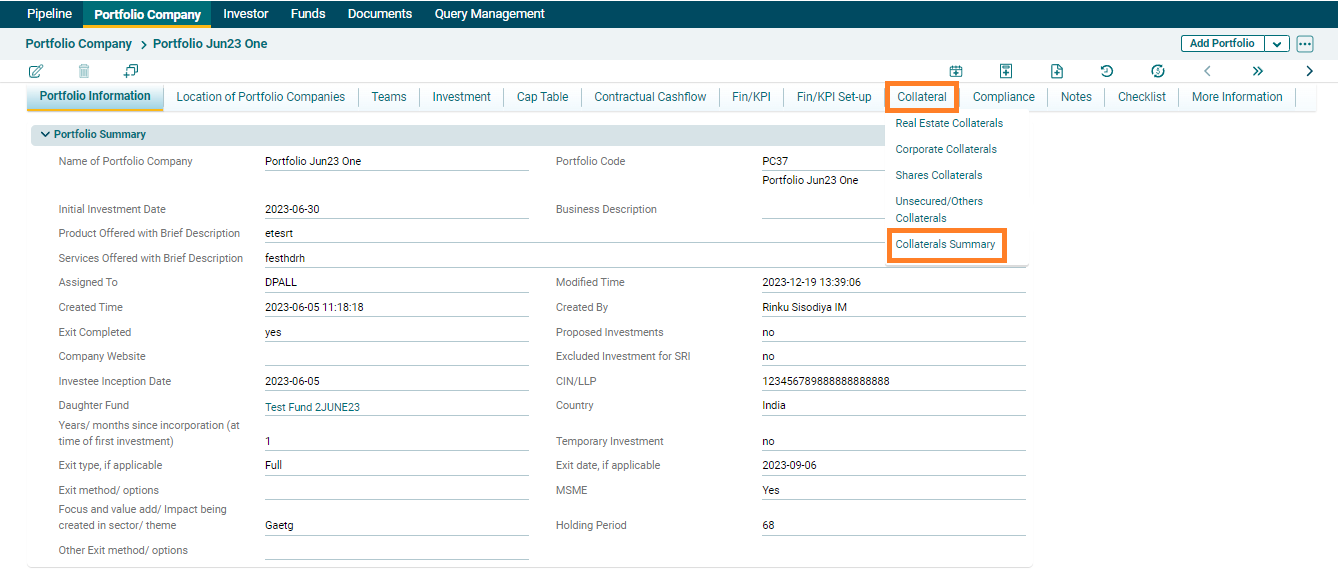Click the currency refresh dollar icon

point(1158,71)
